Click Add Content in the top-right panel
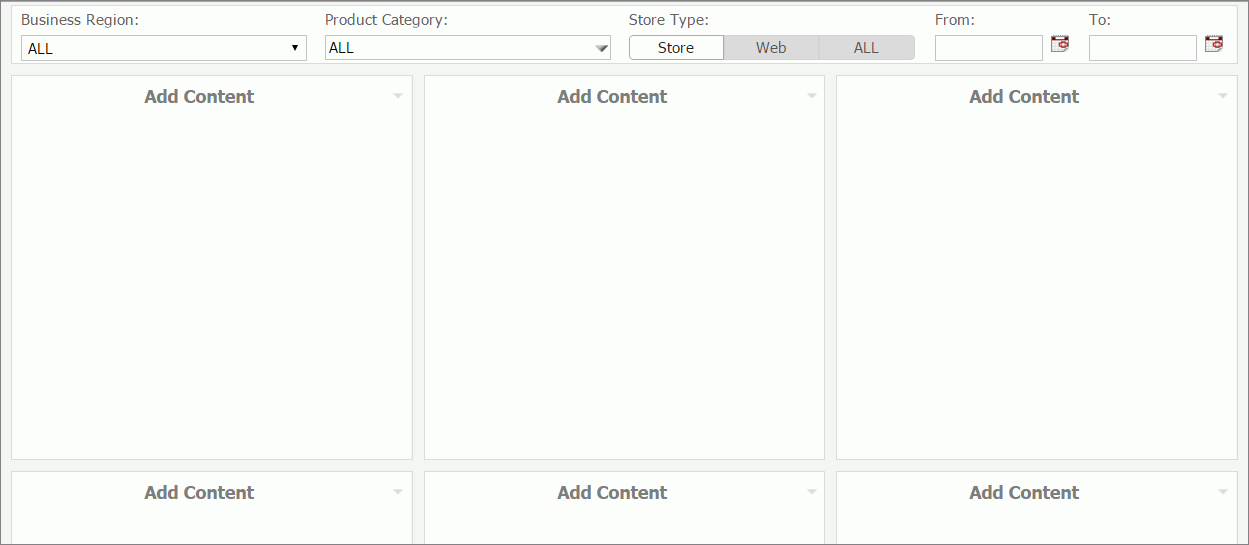 (x=1024, y=97)
